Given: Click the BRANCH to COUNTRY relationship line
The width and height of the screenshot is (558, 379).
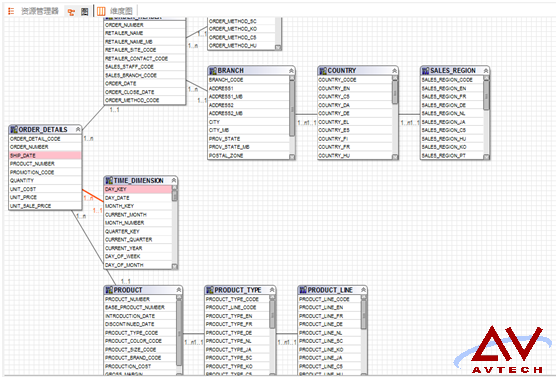Looking at the screenshot, I should pos(306,114).
